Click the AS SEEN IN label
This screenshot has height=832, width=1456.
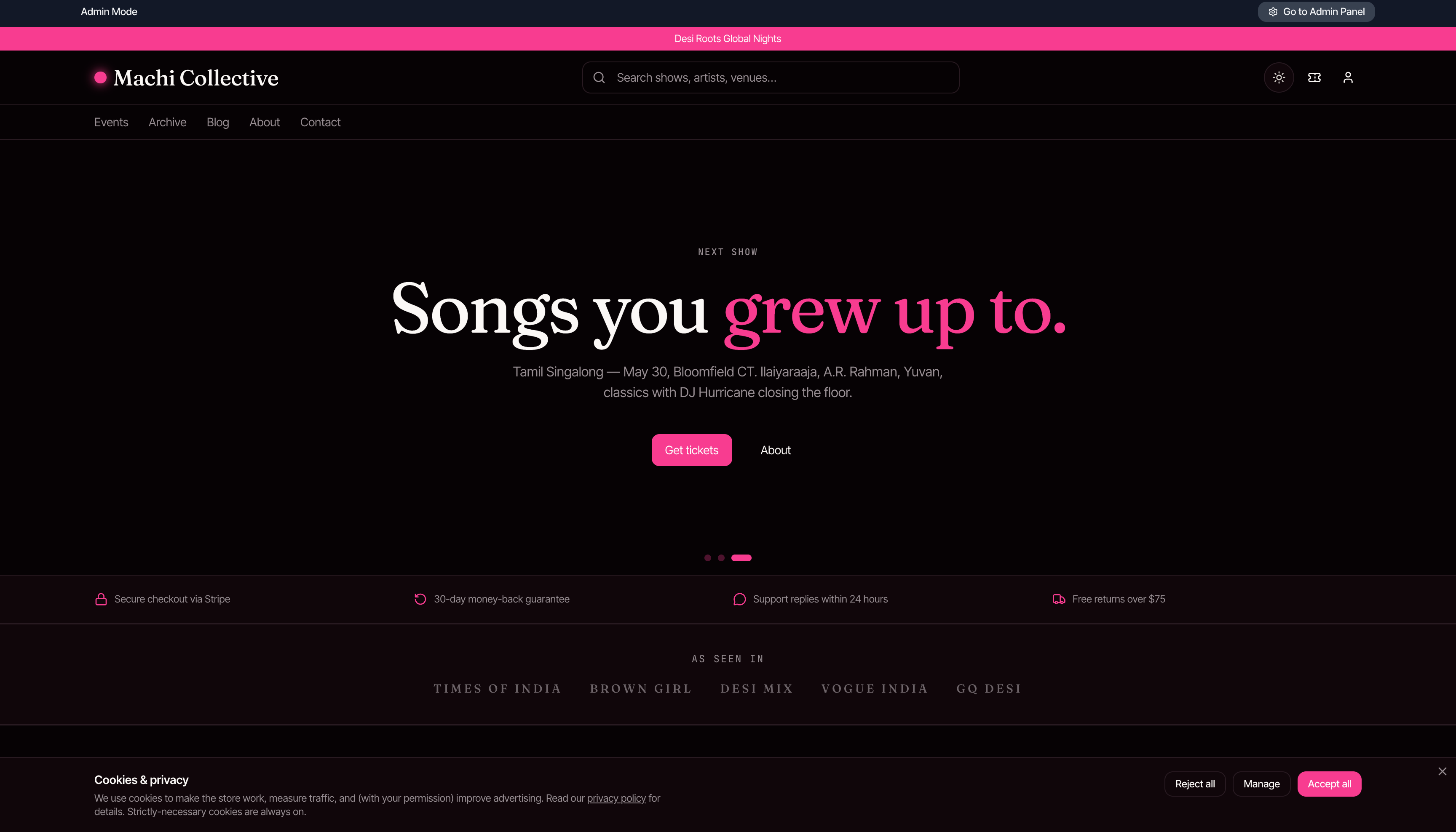pyautogui.click(x=727, y=659)
